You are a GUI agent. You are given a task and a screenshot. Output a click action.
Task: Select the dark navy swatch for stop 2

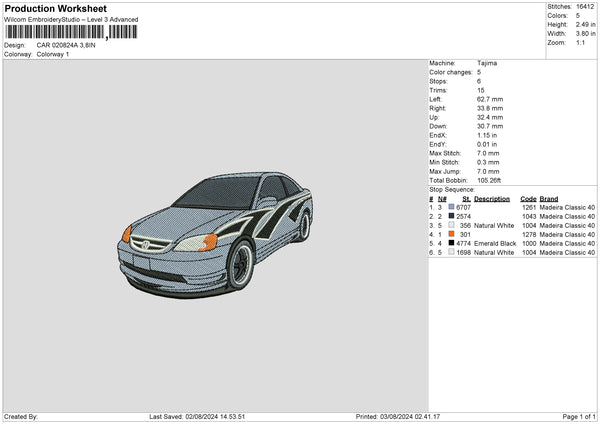coord(451,216)
